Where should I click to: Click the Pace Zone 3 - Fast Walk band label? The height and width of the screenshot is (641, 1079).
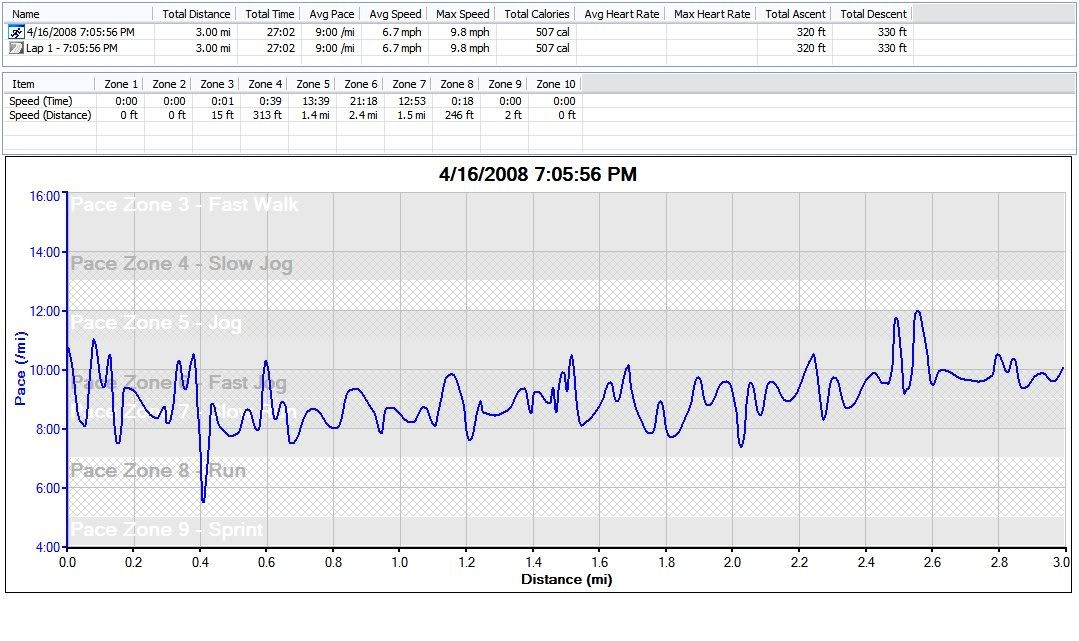[185, 205]
